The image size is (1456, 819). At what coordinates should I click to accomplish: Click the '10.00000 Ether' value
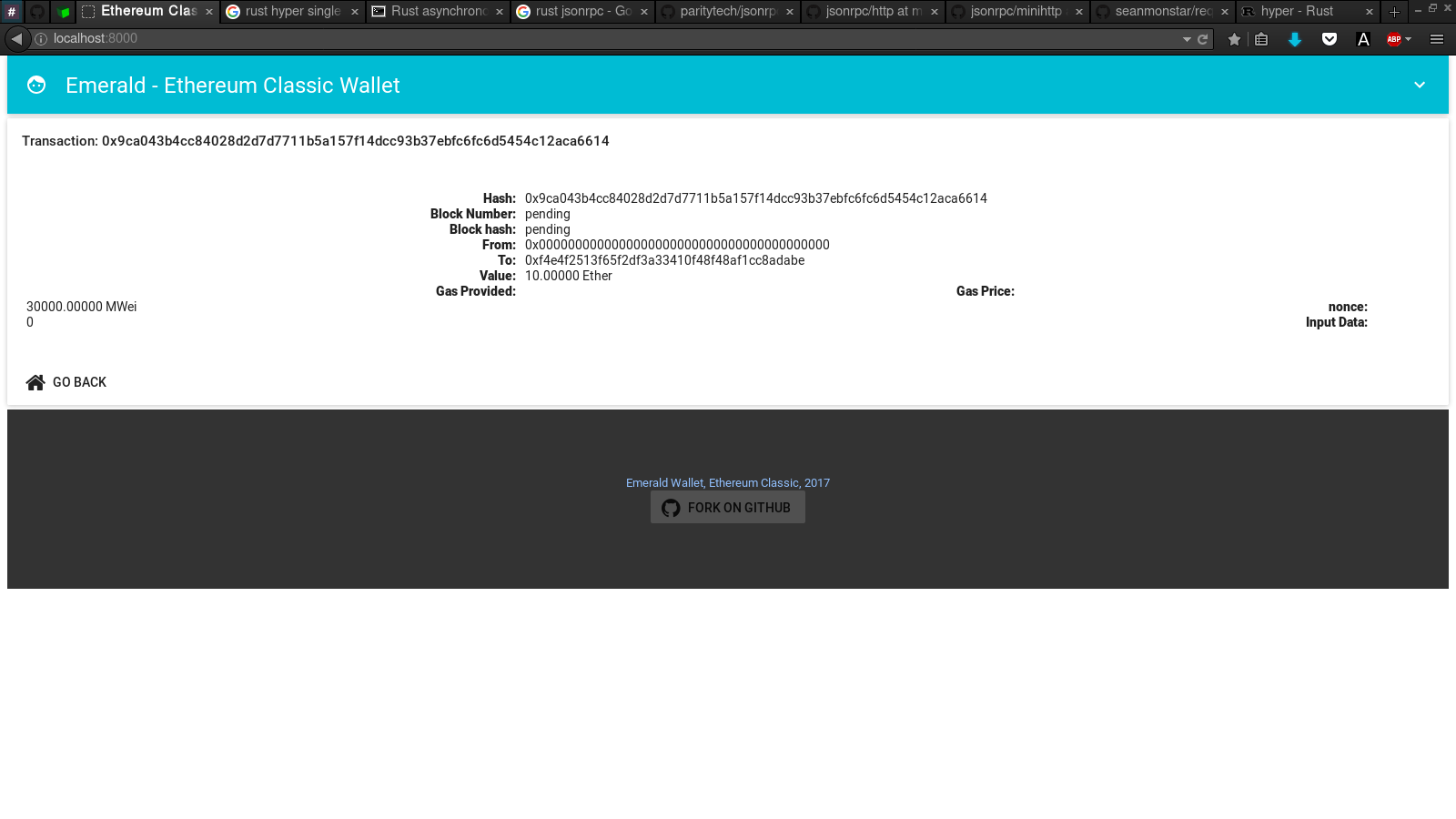pyautogui.click(x=569, y=276)
